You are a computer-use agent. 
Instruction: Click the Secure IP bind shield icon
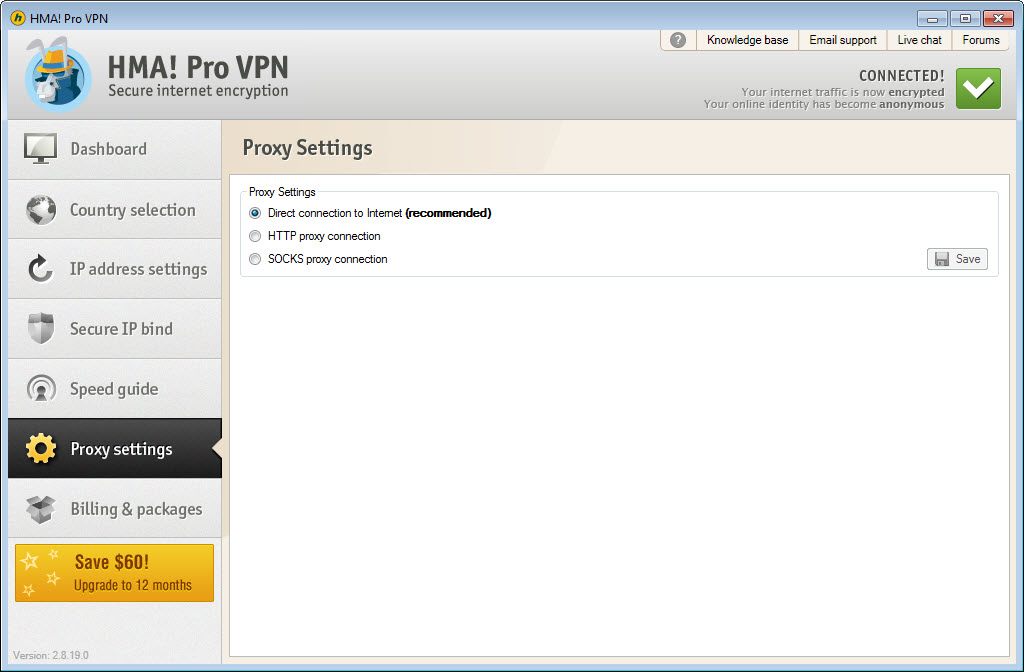coord(41,328)
